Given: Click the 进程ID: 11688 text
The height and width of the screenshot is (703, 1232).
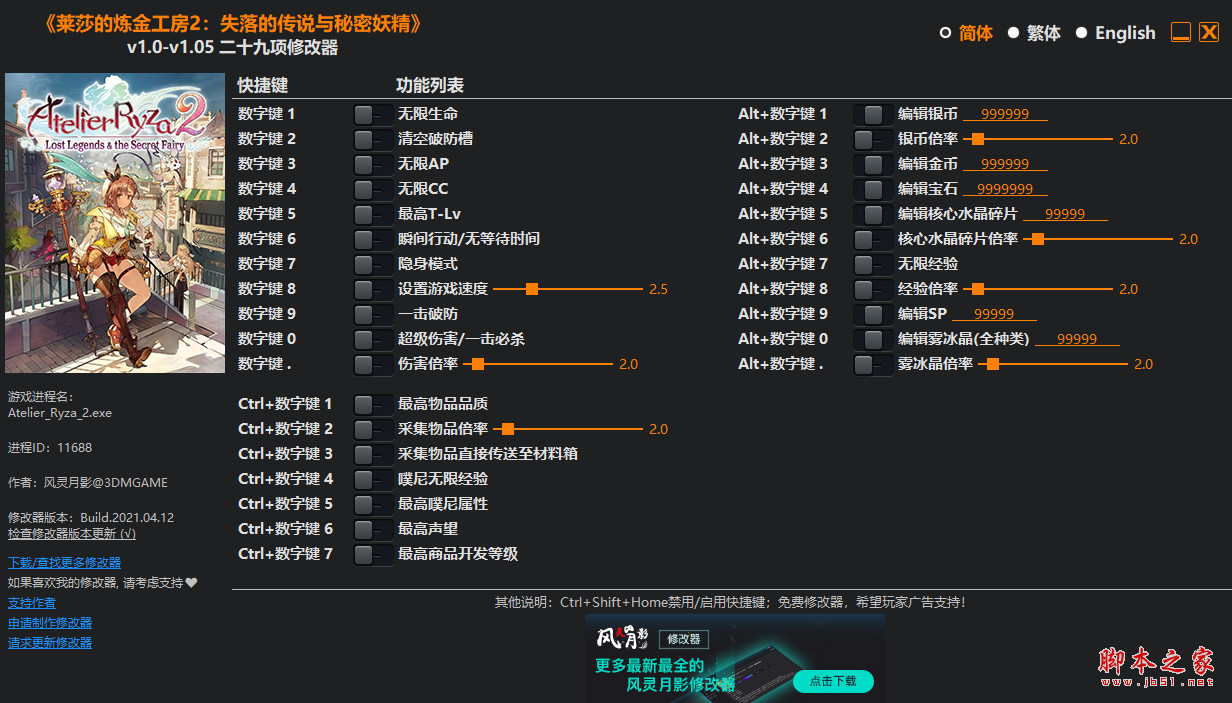Looking at the screenshot, I should [50, 447].
